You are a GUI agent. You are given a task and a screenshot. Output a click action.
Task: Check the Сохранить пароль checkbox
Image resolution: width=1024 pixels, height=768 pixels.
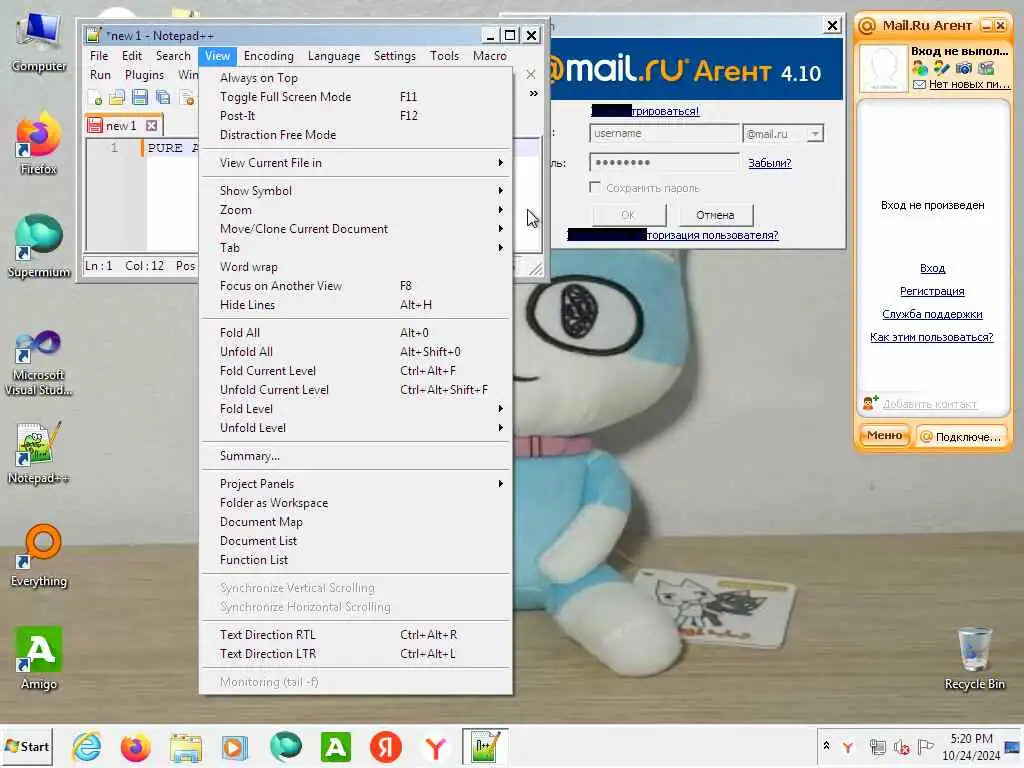tap(595, 187)
